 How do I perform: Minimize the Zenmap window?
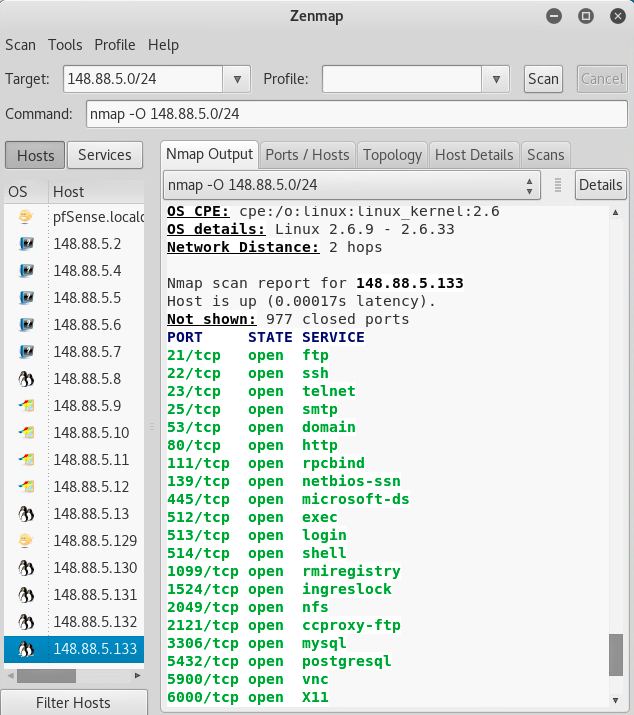[x=554, y=16]
